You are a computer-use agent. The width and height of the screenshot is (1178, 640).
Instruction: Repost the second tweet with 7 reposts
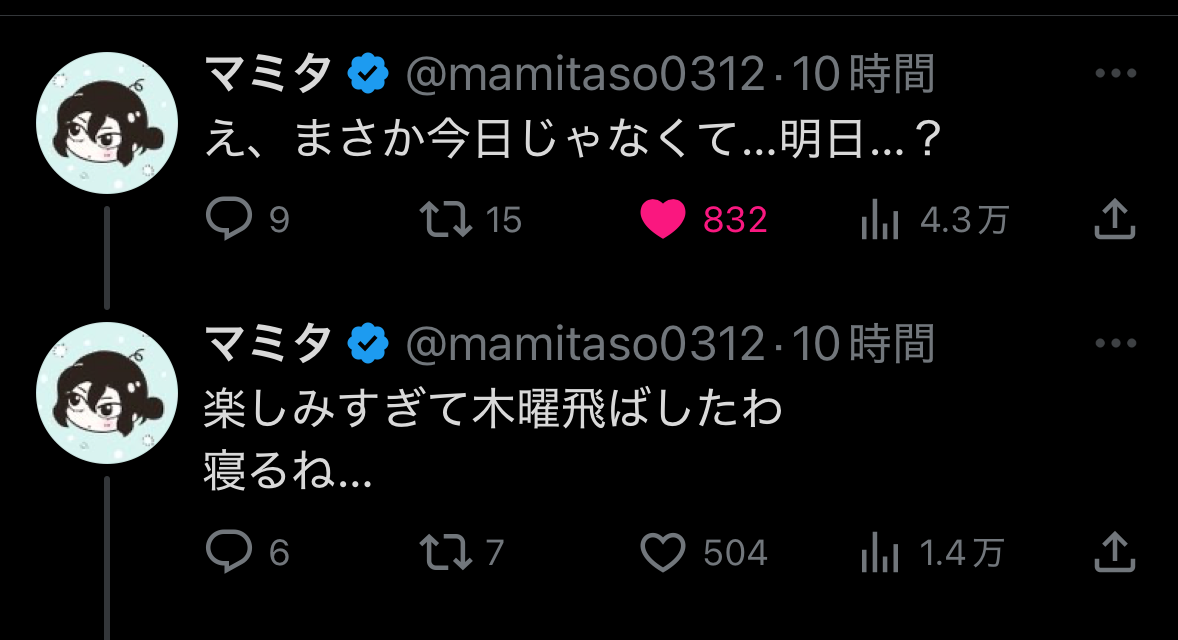[446, 552]
